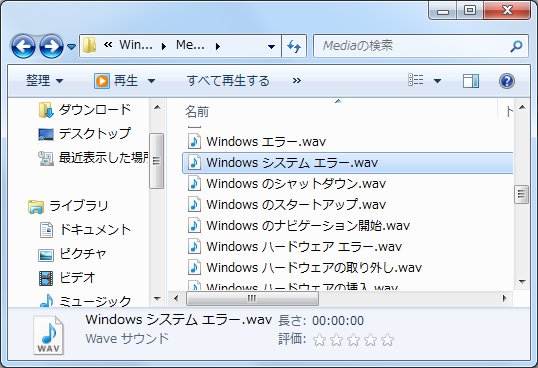Open ダウンロード in navigation pane
The image size is (538, 368).
95,110
